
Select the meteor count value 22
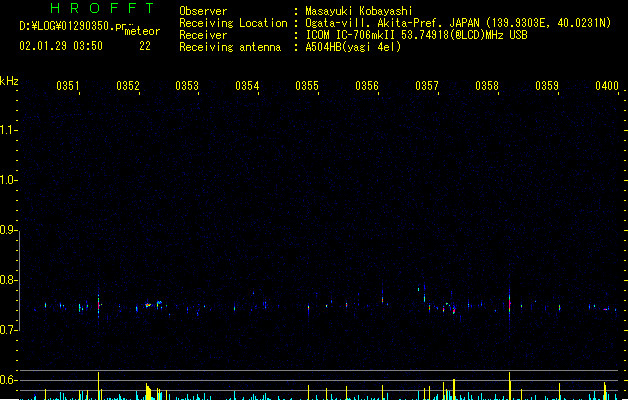[145, 46]
